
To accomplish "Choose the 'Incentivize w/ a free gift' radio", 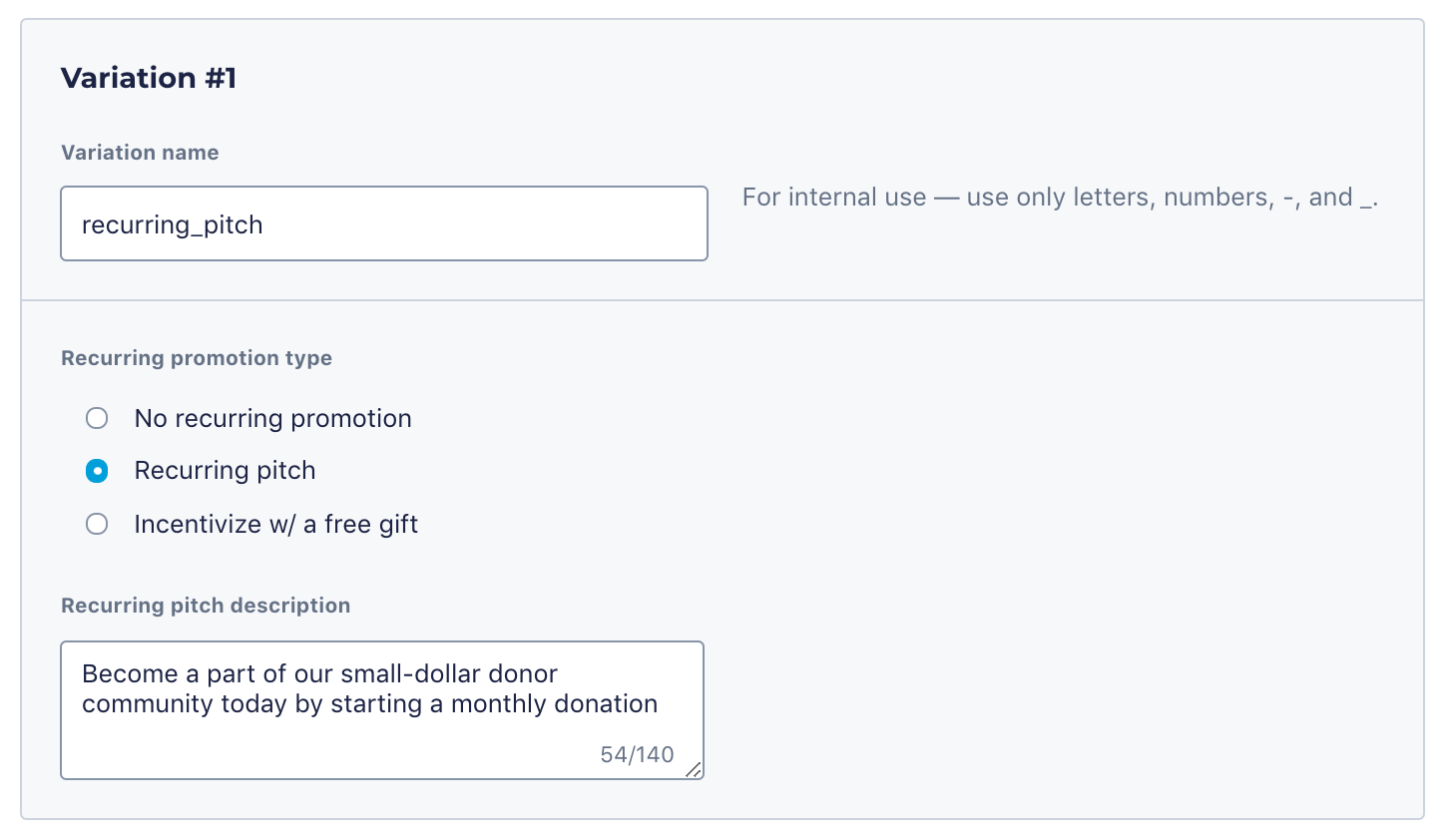I will coord(97,524).
